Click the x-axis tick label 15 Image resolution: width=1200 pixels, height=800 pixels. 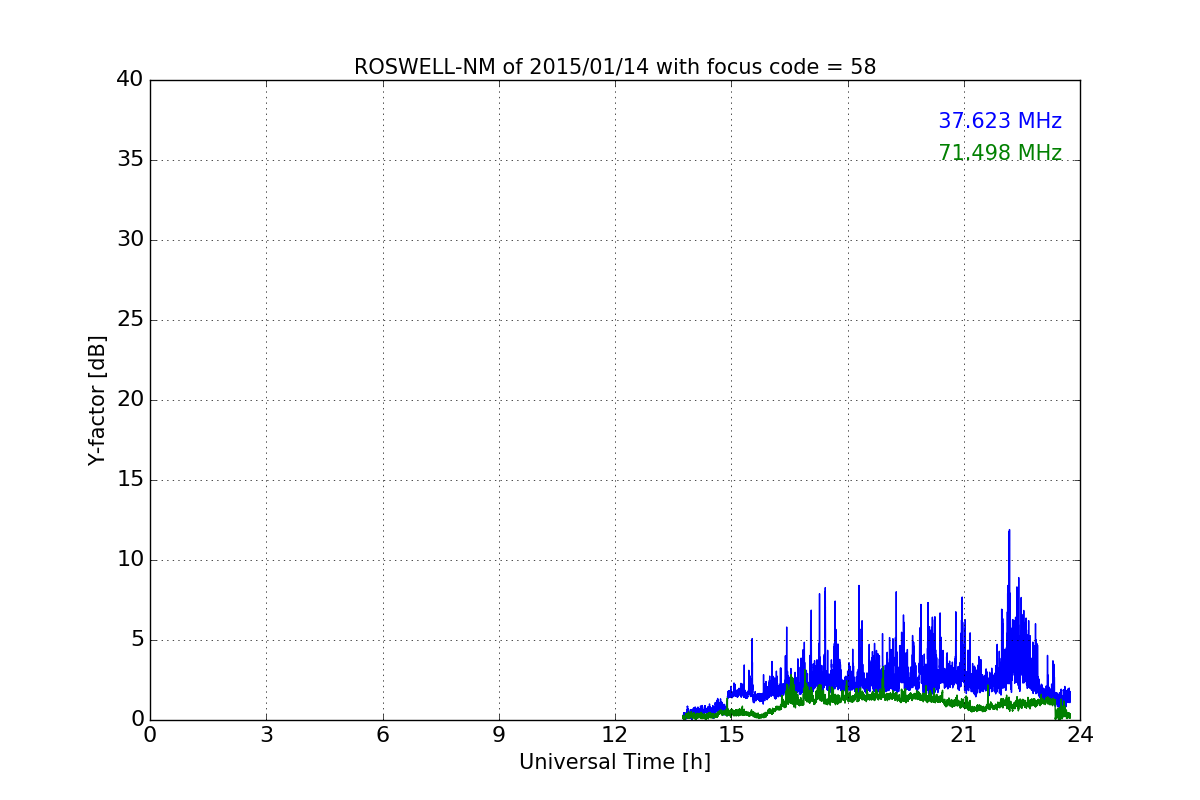point(731,736)
